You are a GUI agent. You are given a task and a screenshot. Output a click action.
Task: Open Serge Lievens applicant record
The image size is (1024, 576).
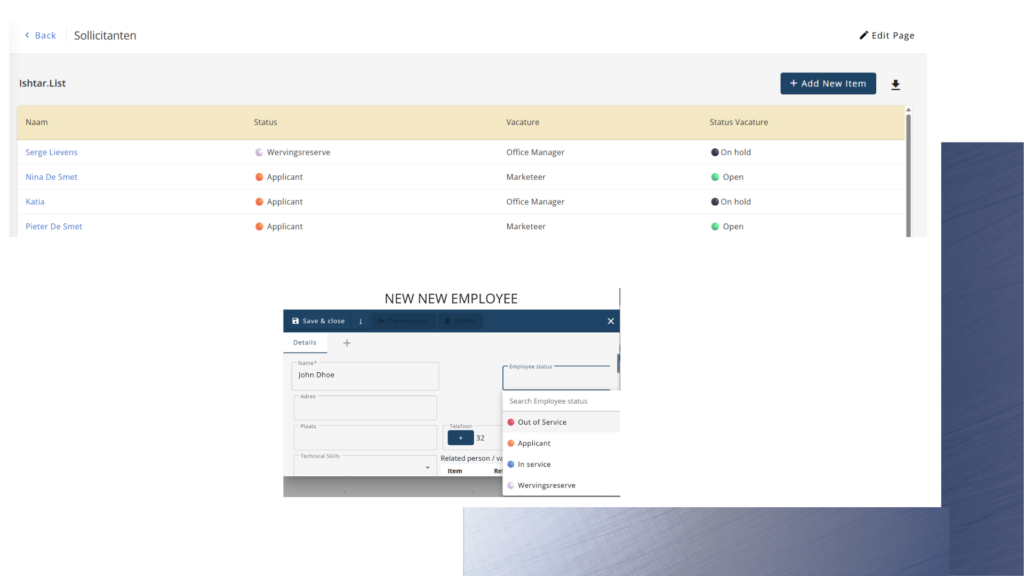coord(51,152)
